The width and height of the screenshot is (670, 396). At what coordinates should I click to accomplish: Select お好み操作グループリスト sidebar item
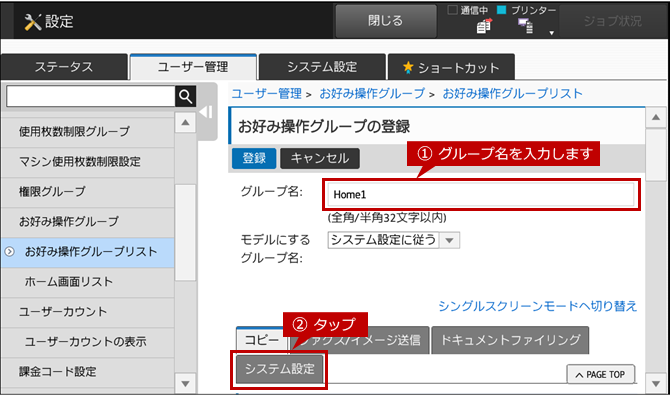(88, 252)
